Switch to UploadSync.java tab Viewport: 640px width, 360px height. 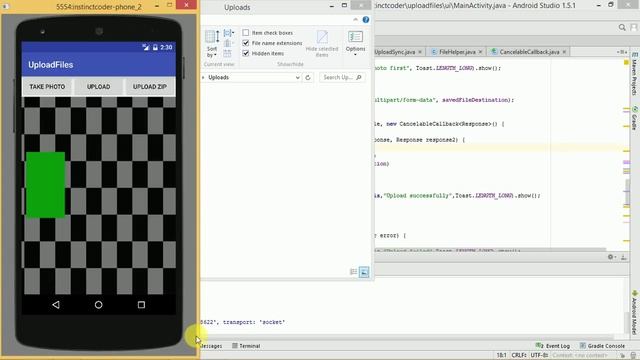click(x=394, y=52)
